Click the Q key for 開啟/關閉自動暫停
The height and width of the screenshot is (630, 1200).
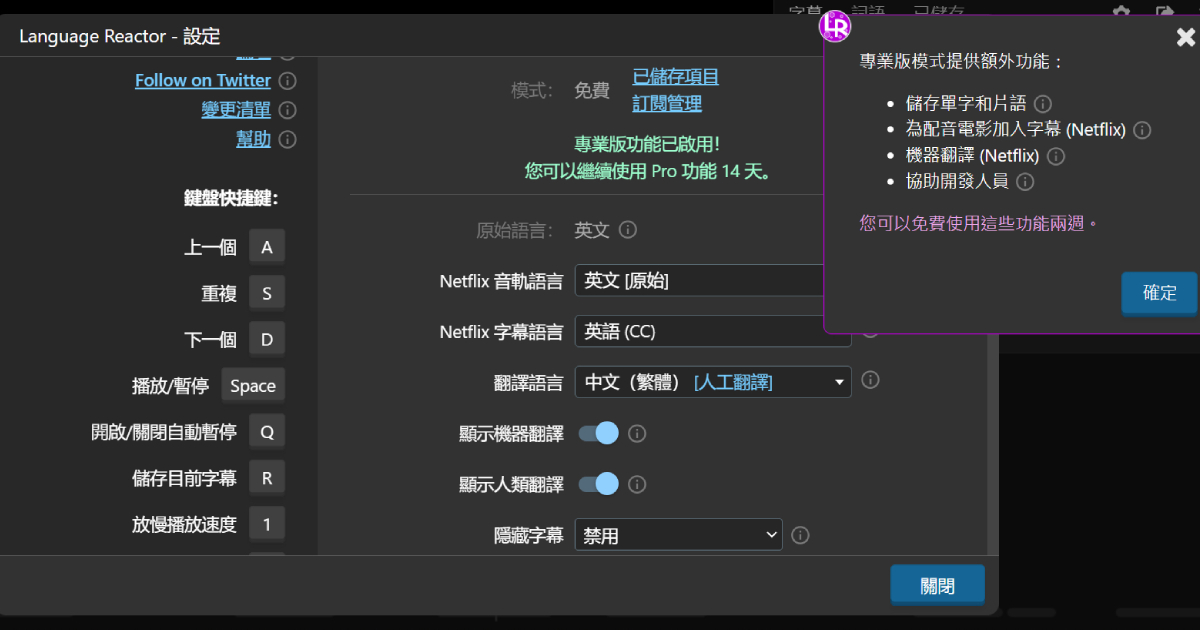(267, 432)
